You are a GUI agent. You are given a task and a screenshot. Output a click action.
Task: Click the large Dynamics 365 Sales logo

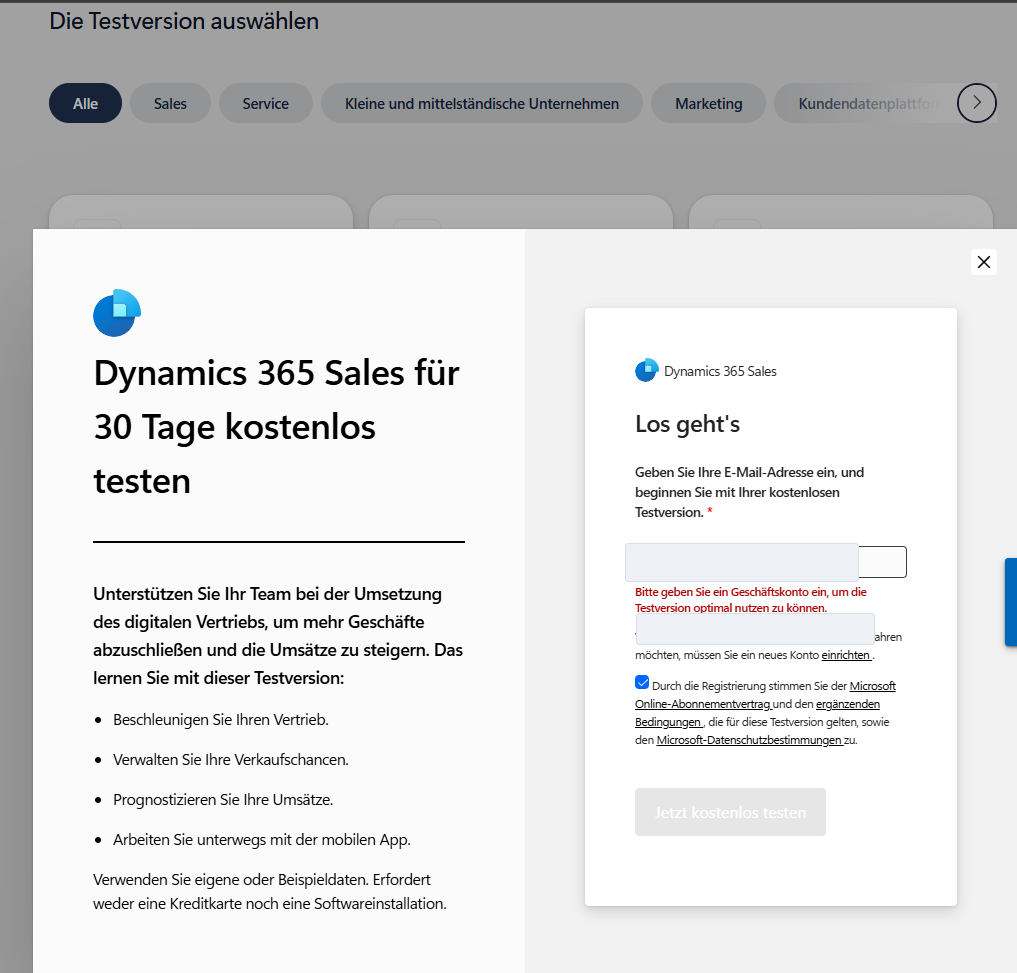coord(117,313)
